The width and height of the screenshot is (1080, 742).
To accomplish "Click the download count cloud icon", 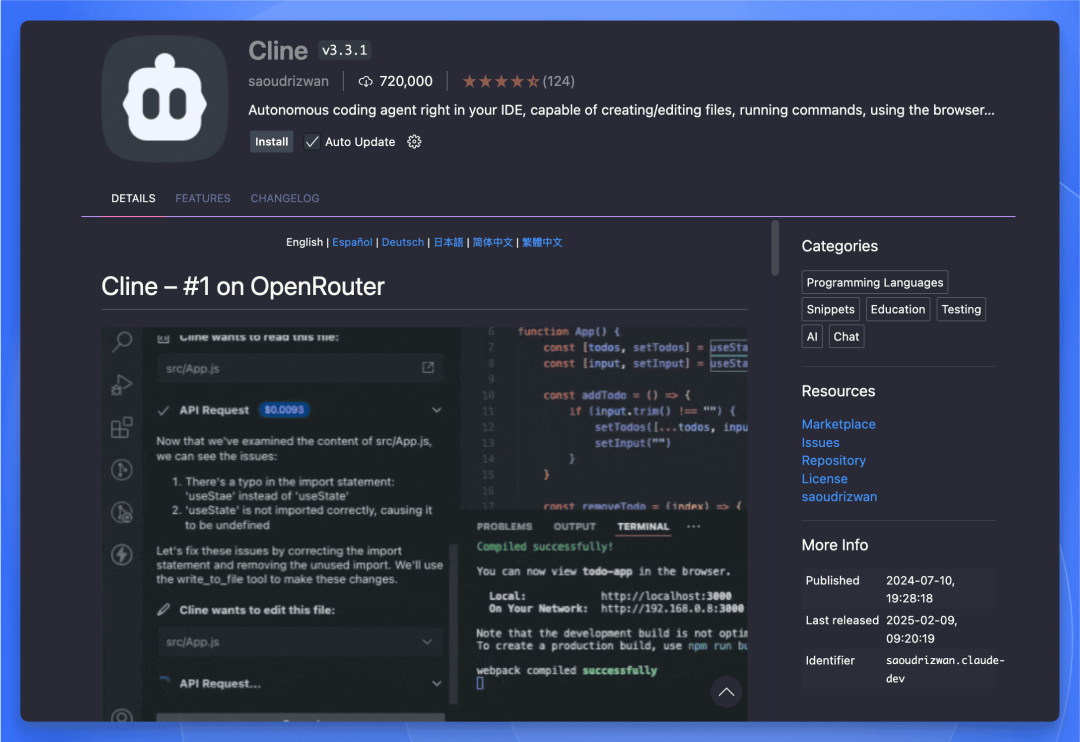I will coord(365,81).
